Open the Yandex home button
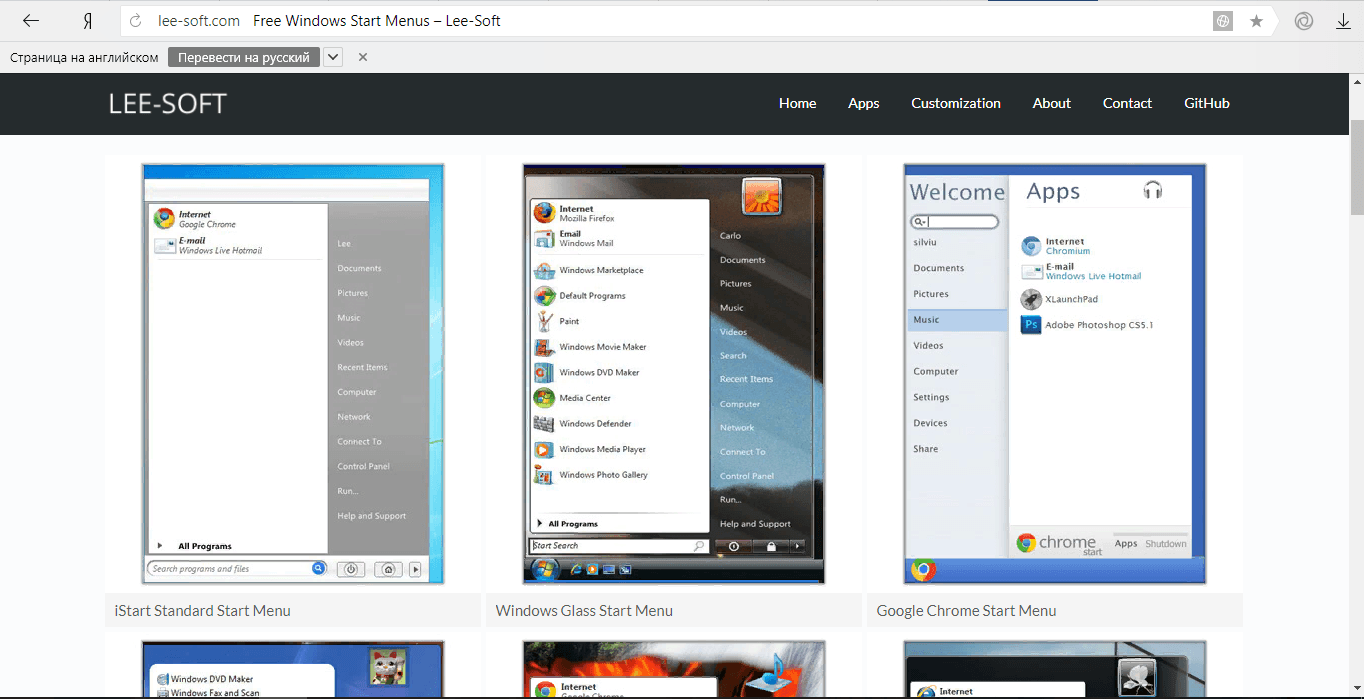The width and height of the screenshot is (1364, 699). click(x=88, y=20)
